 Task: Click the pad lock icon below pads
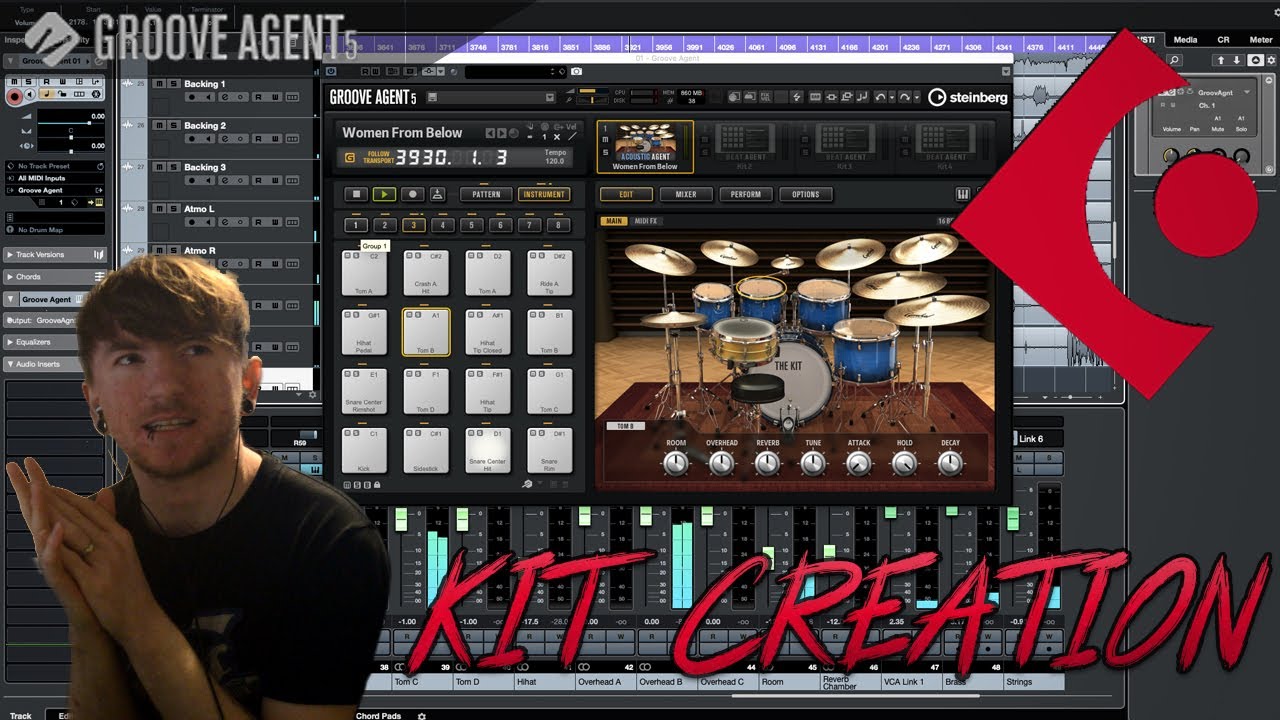[x=377, y=485]
